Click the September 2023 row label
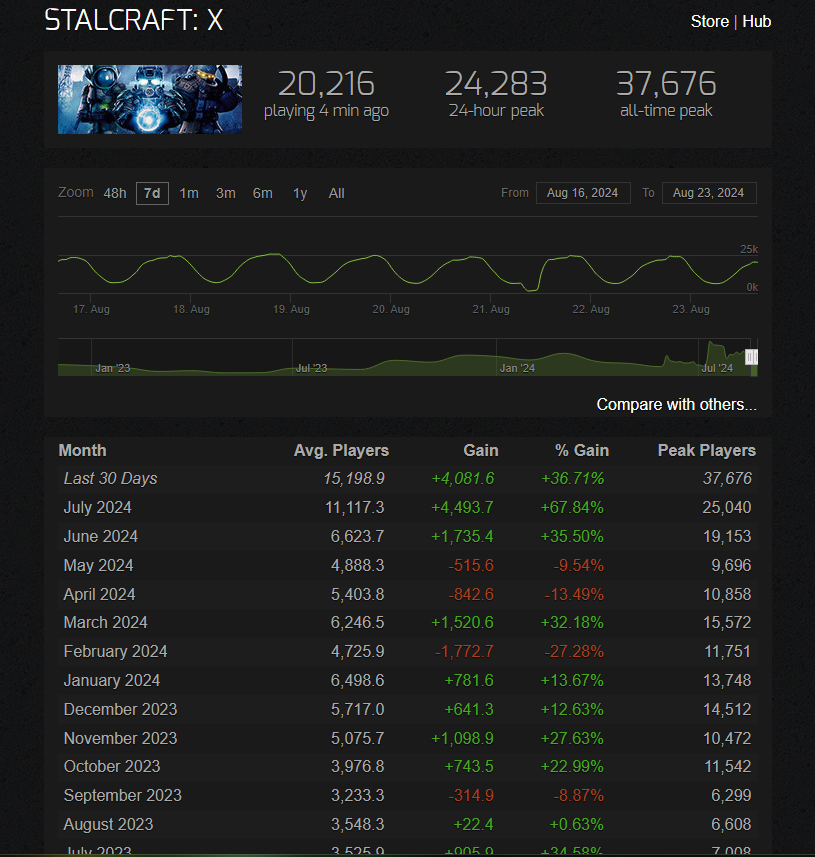 pyautogui.click(x=122, y=796)
